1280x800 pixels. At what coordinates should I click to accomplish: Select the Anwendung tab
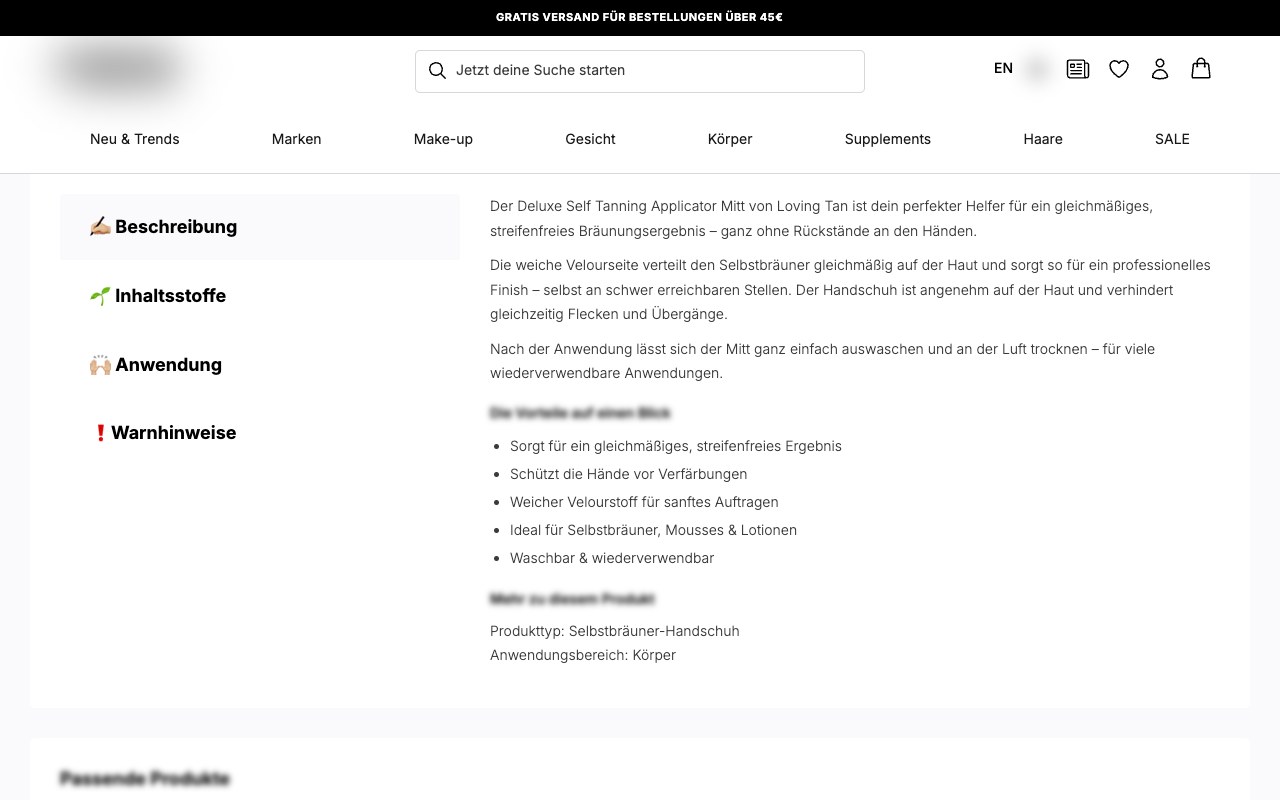coord(260,365)
